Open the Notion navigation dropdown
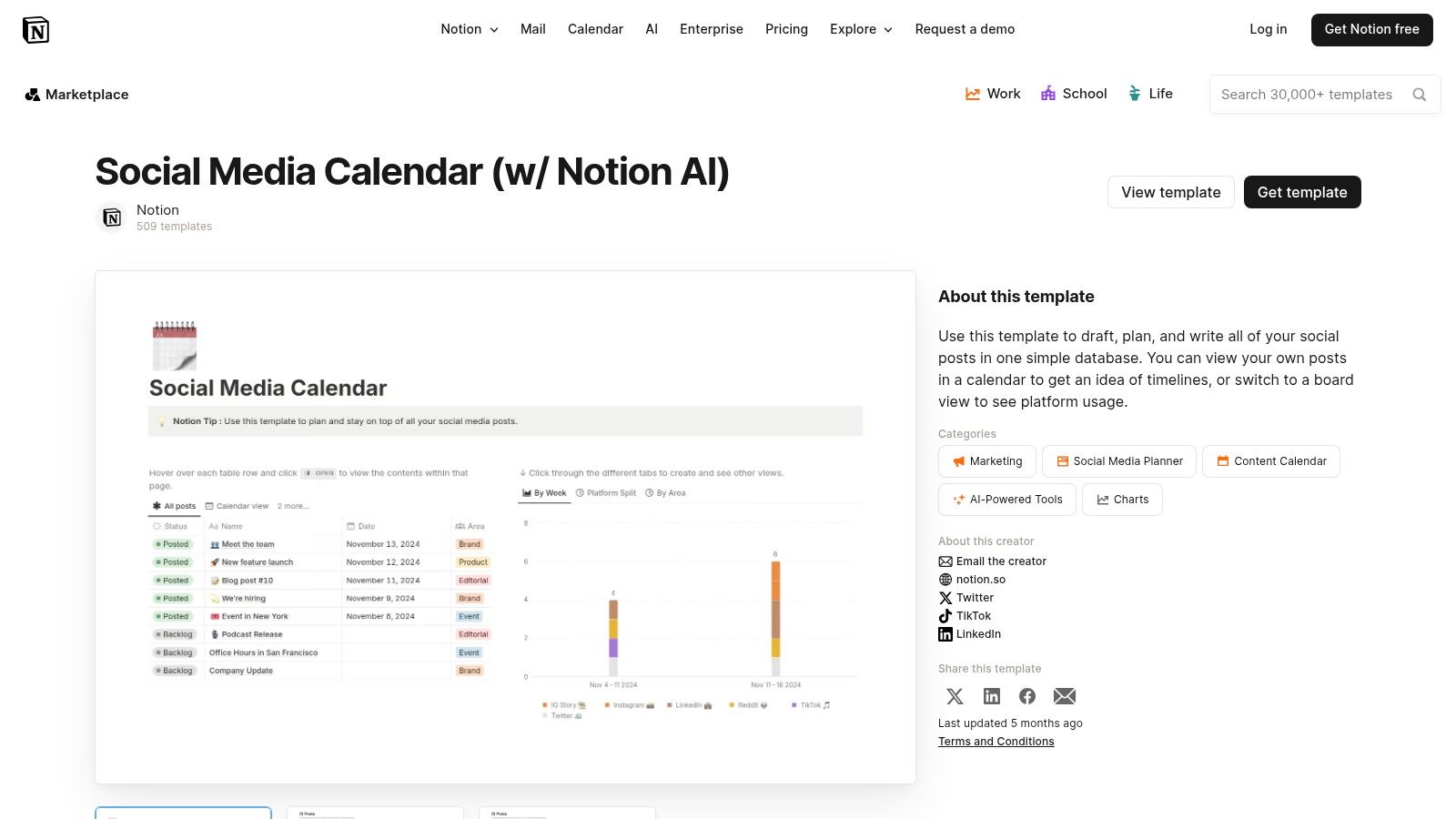This screenshot has height=819, width=1456. (x=469, y=29)
